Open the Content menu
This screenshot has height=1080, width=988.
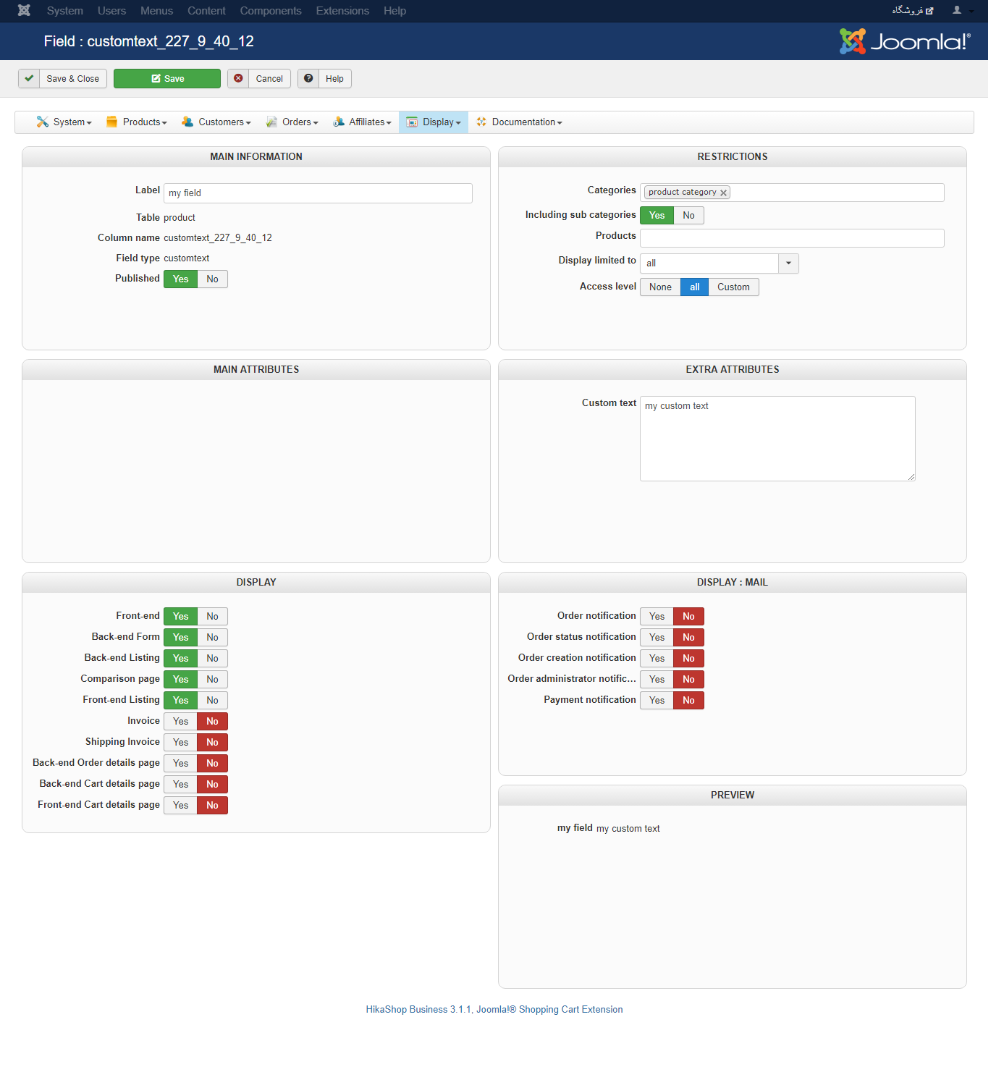point(206,11)
